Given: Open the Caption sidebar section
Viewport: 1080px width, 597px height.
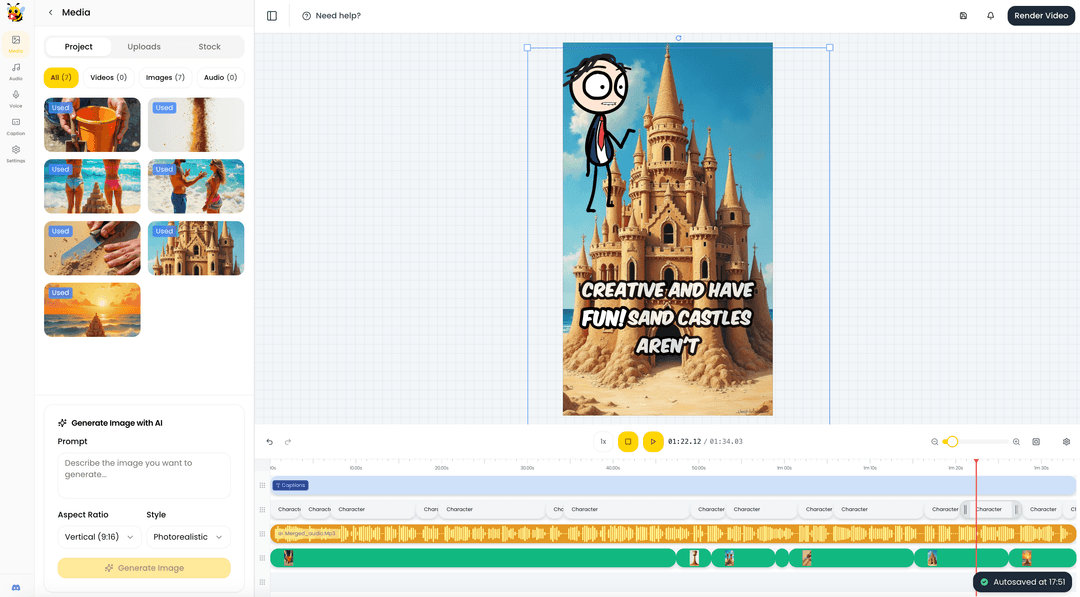Looking at the screenshot, I should [15, 127].
